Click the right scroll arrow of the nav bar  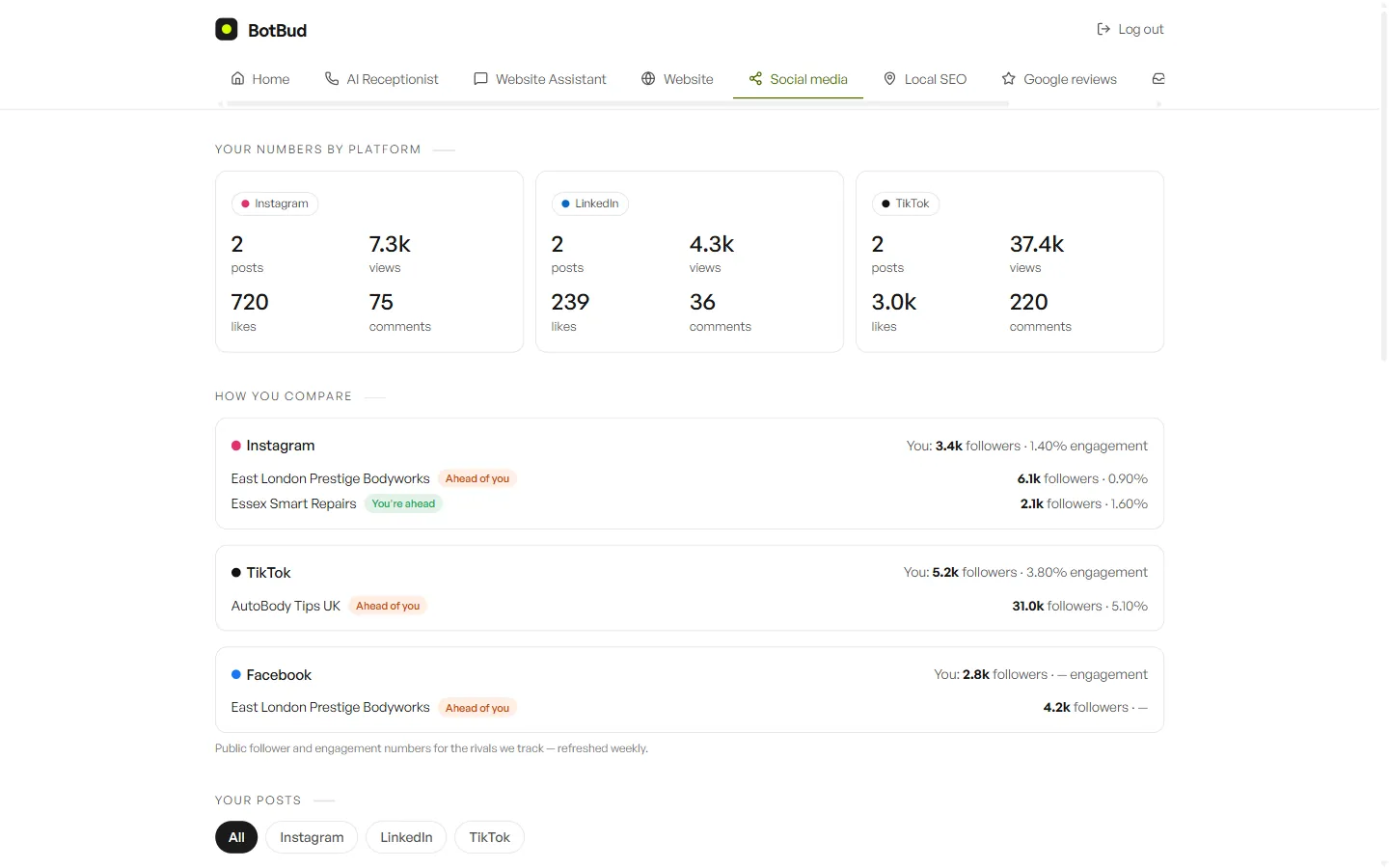tap(1158, 103)
